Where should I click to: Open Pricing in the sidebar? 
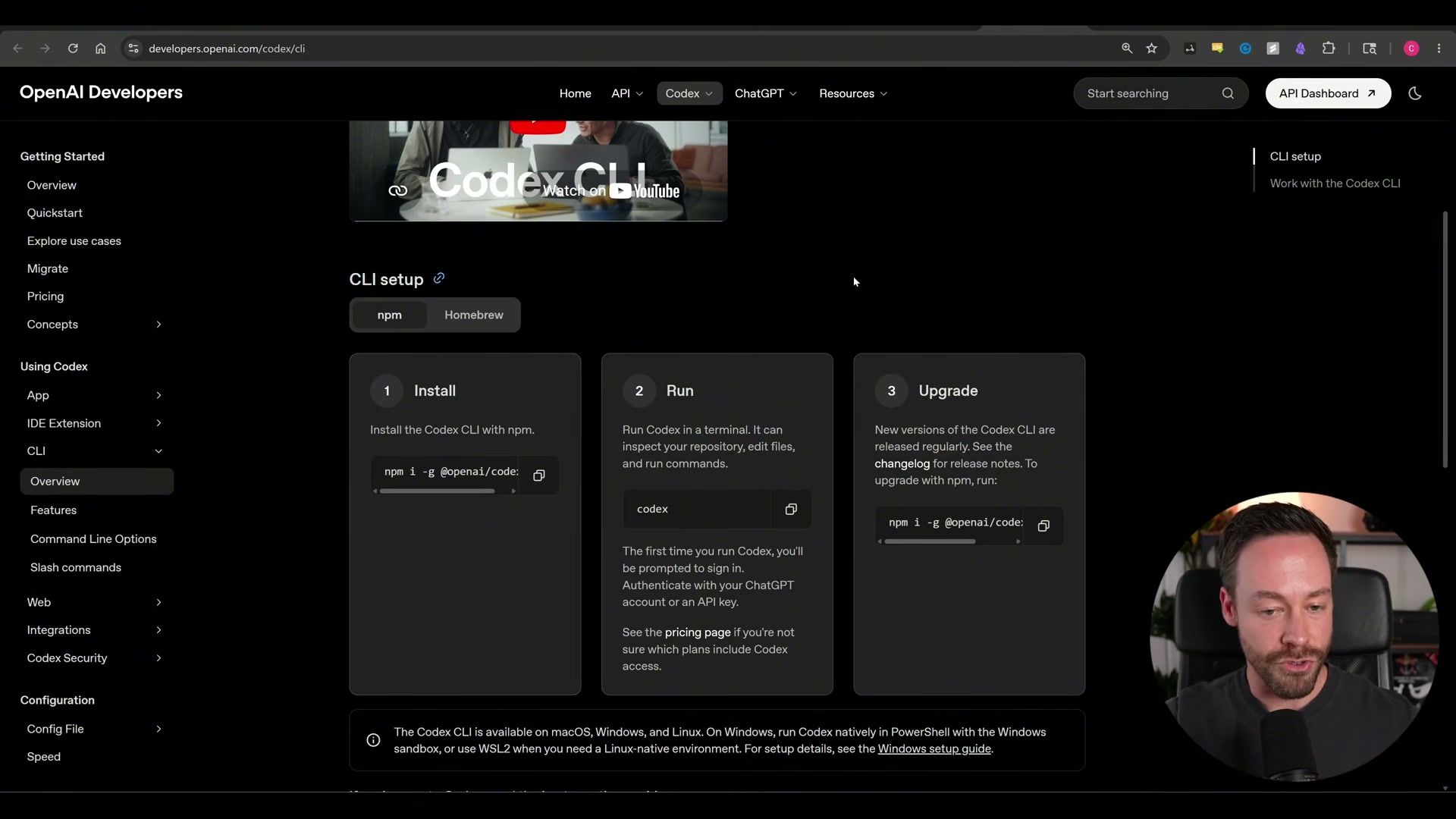pos(45,297)
